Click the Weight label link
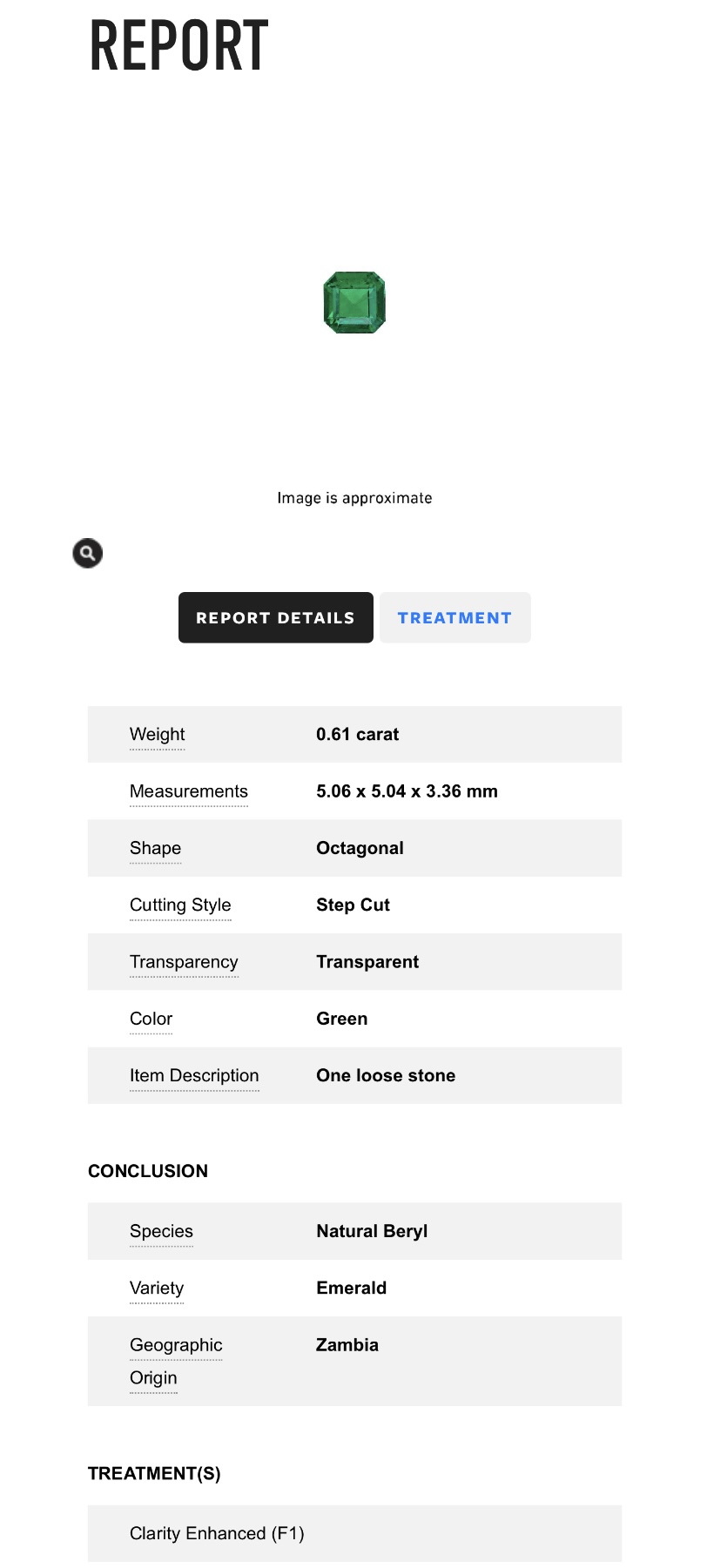Viewport: 707px width, 1568px height. tap(157, 735)
